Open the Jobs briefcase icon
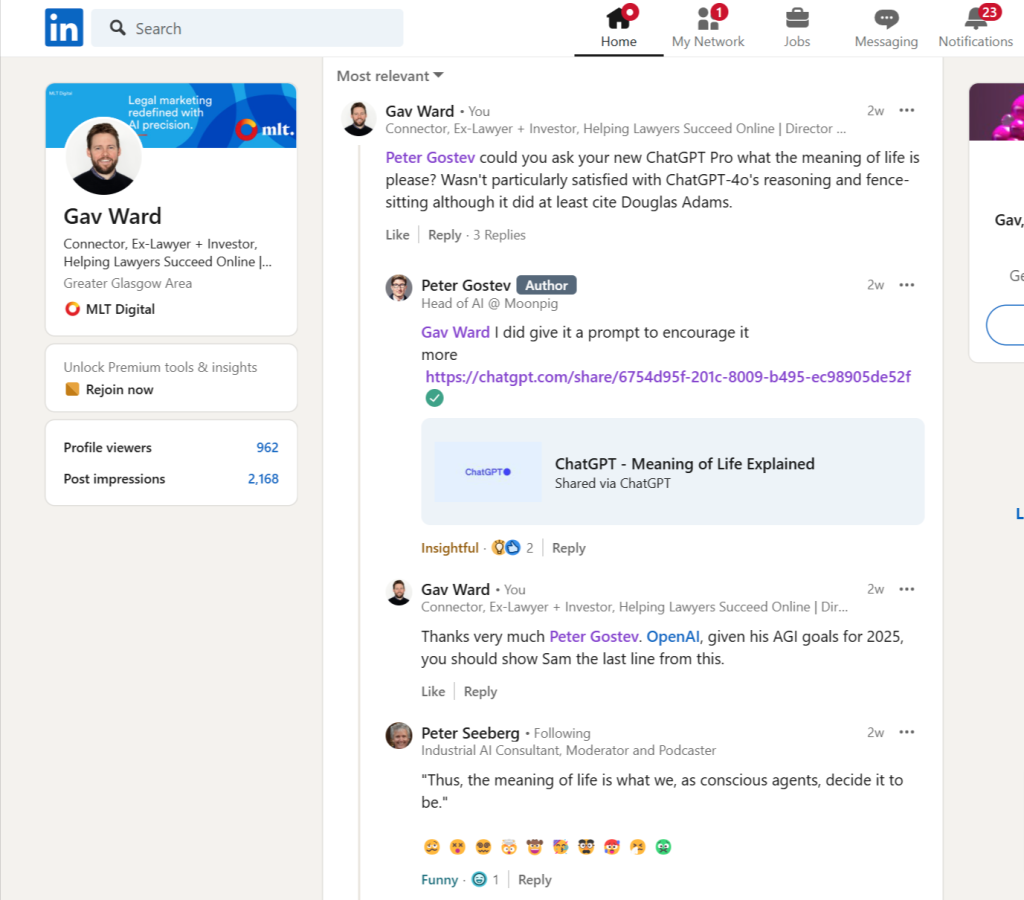Screen dimensions: 1024x900 797,18
